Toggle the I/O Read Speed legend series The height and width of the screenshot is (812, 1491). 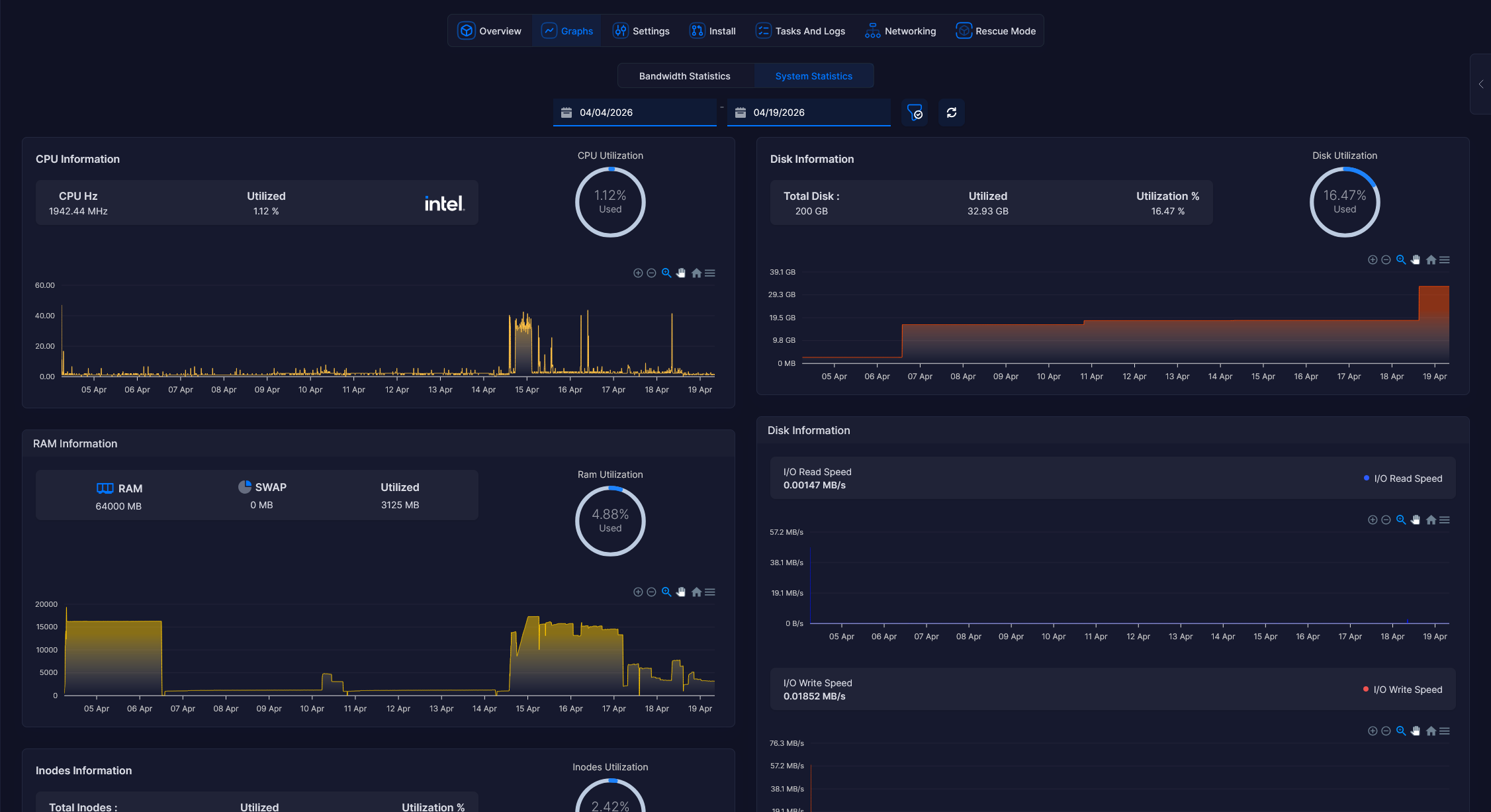(1403, 478)
